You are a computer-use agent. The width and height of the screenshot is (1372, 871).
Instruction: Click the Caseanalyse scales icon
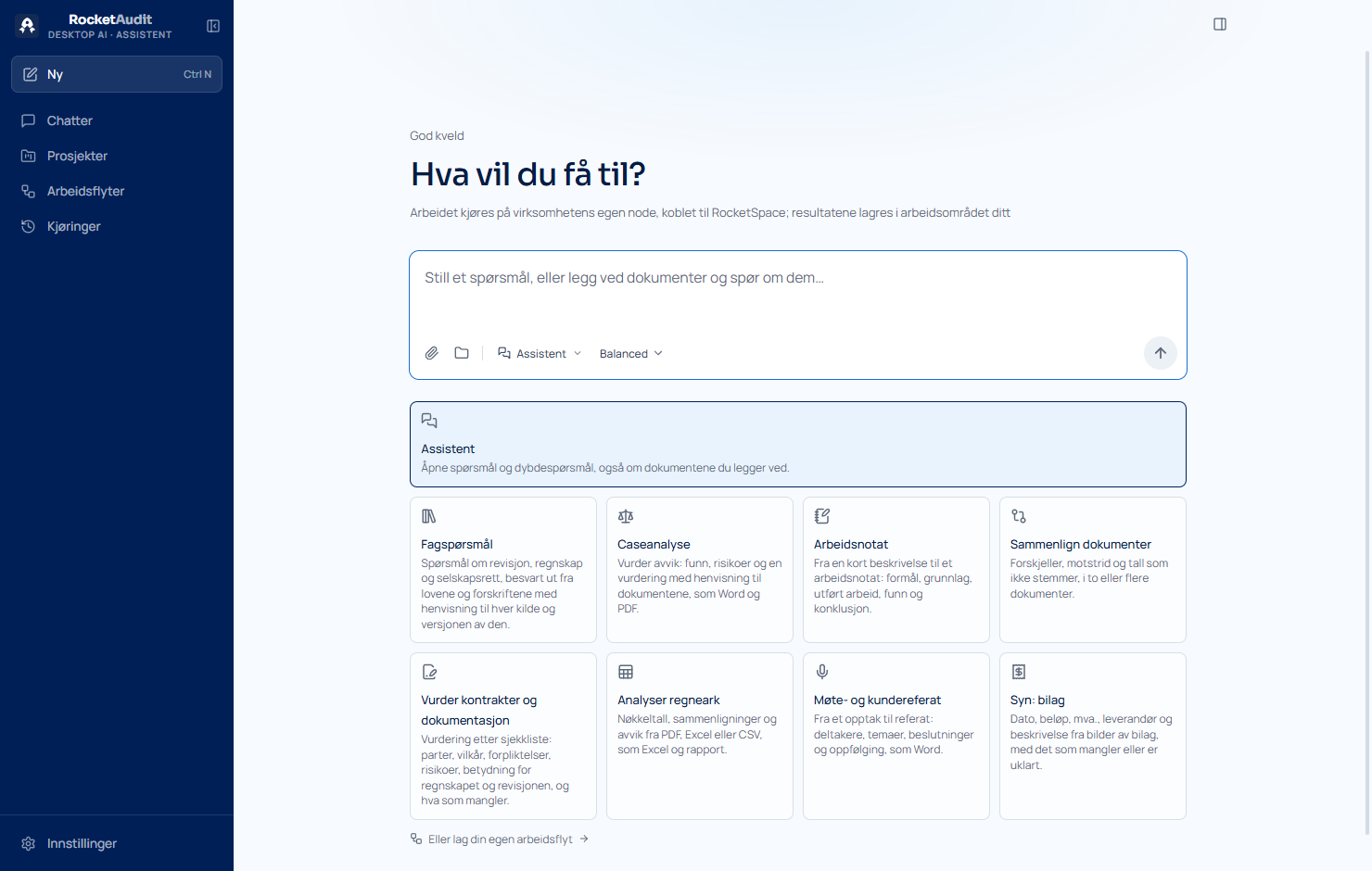pos(626,516)
